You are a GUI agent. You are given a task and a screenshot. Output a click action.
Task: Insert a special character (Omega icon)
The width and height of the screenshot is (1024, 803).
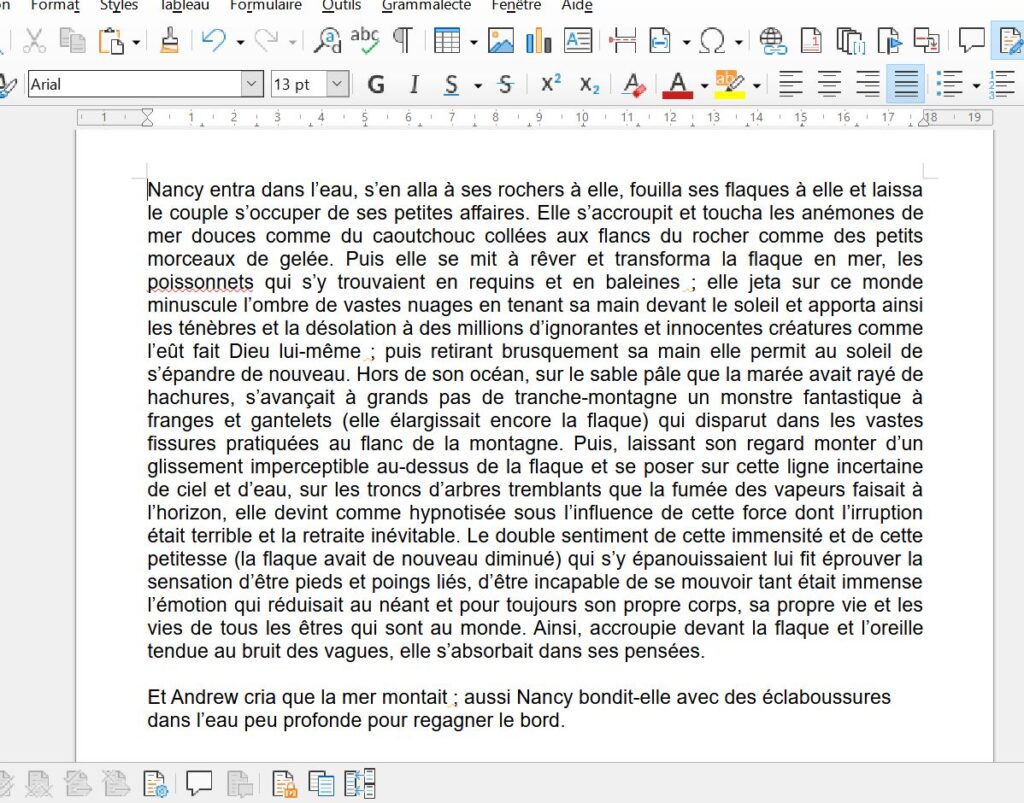tap(712, 41)
